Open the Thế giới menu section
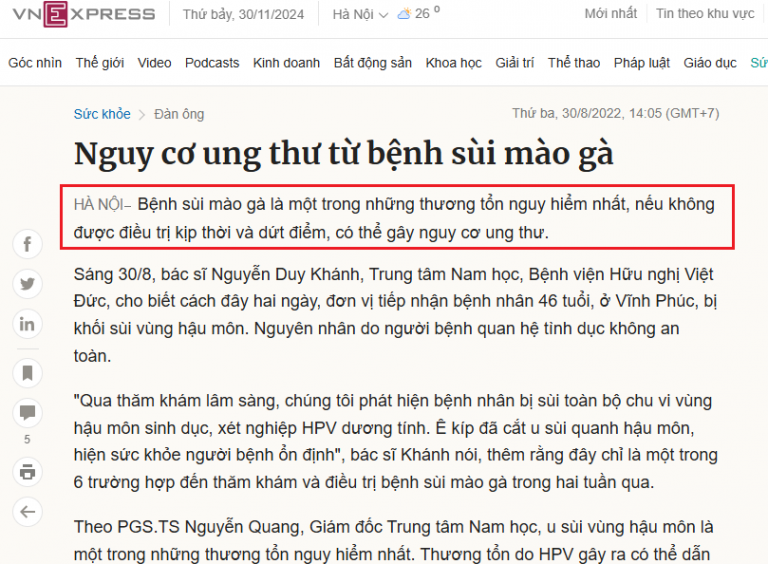 tap(100, 63)
